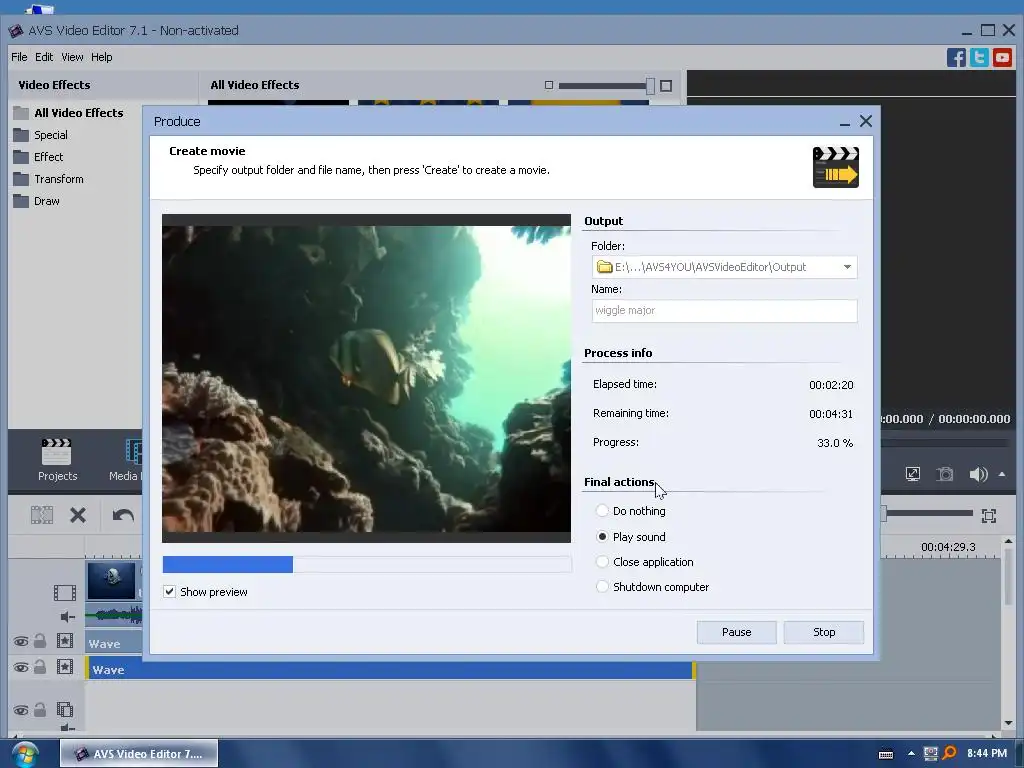Click the video track audio speaker icon
Screen dimensions: 1024x768
(x=67, y=616)
